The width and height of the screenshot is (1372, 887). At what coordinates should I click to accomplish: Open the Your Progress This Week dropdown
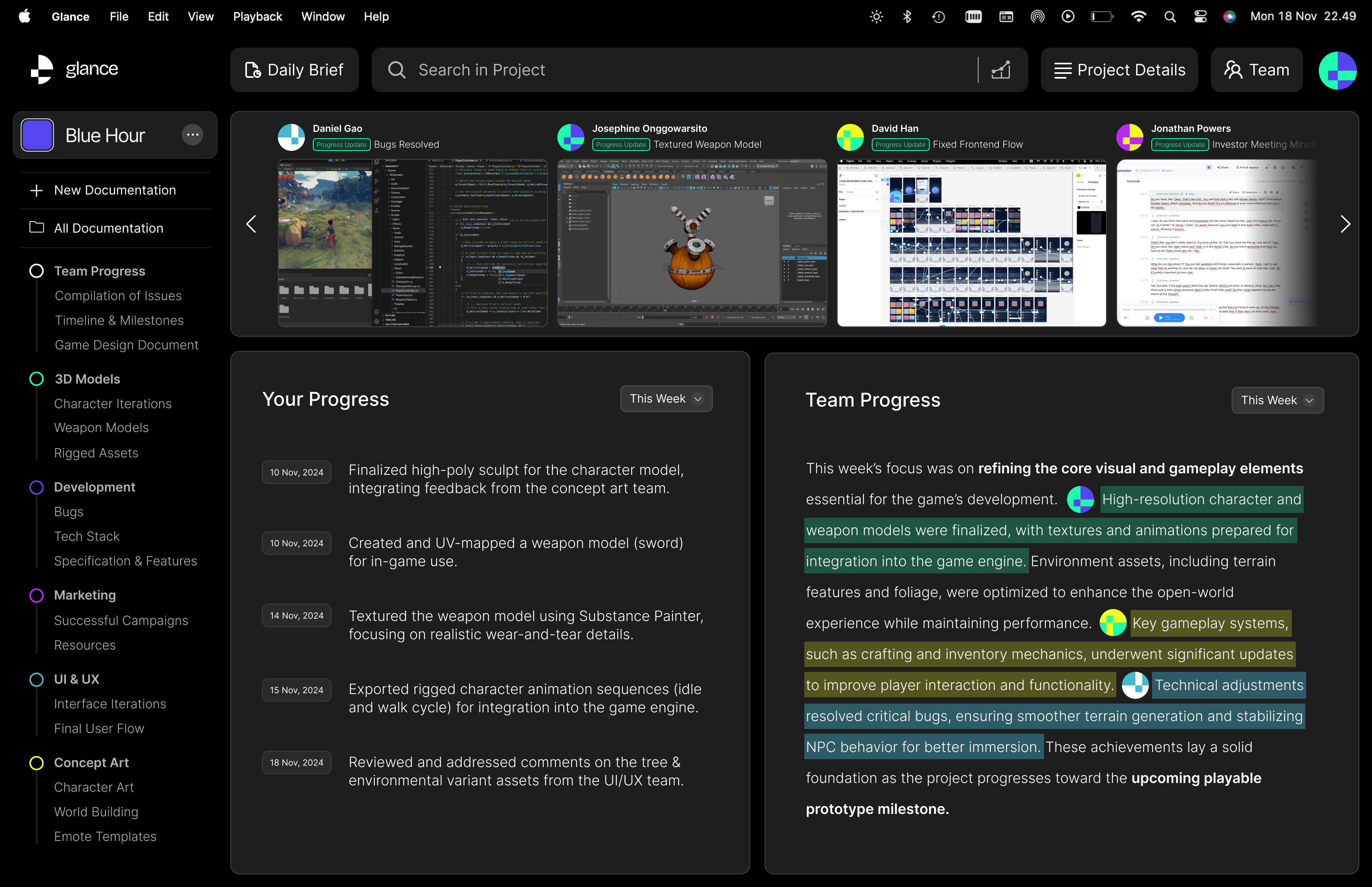(666, 399)
